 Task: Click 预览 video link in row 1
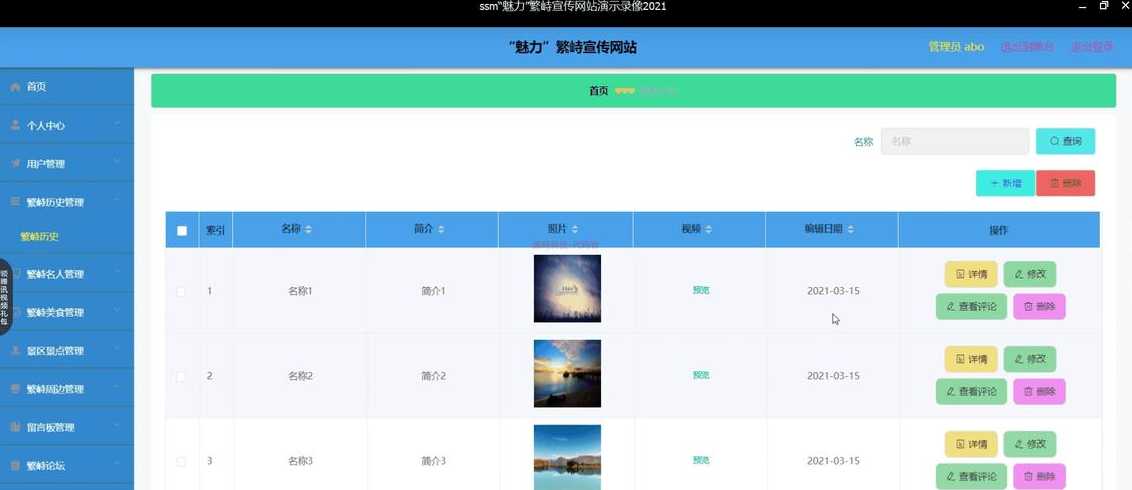pyautogui.click(x=700, y=290)
